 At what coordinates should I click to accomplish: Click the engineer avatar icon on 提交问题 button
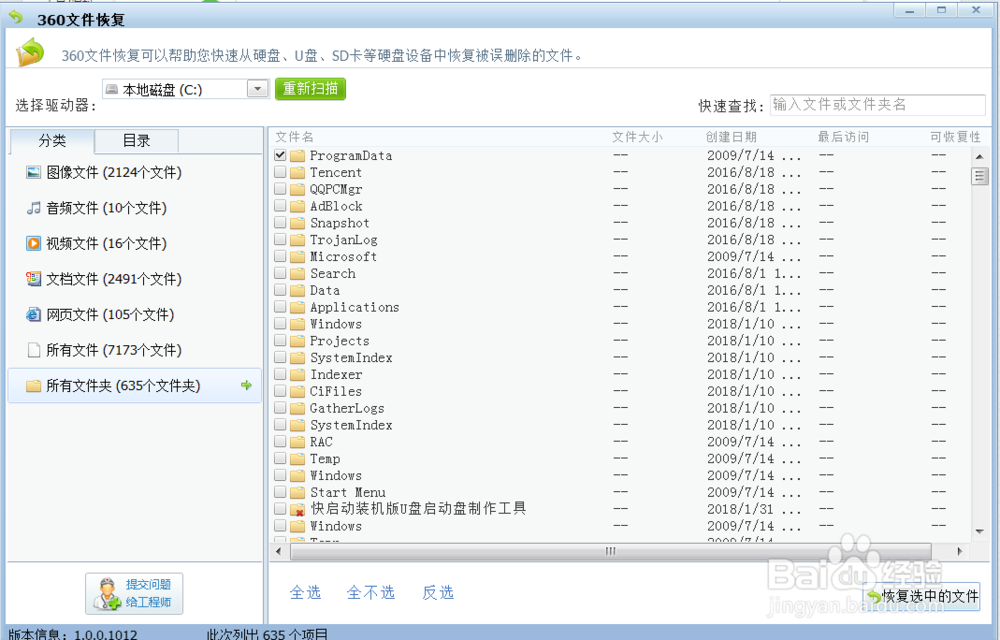click(x=107, y=593)
